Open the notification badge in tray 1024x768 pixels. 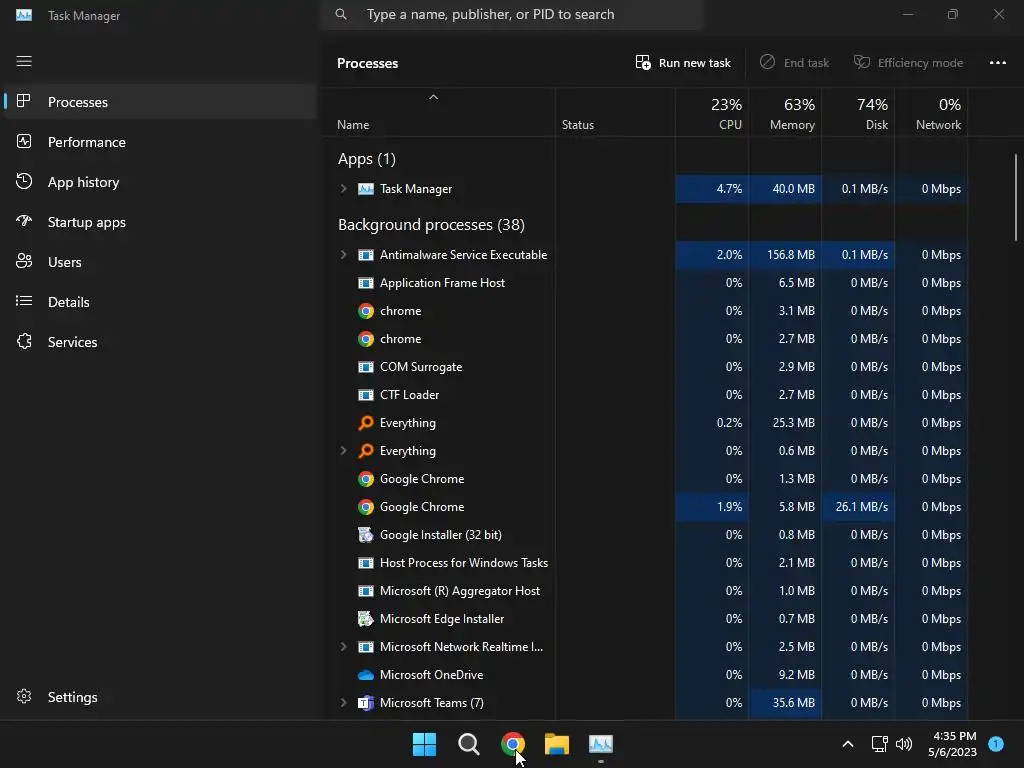pos(996,744)
